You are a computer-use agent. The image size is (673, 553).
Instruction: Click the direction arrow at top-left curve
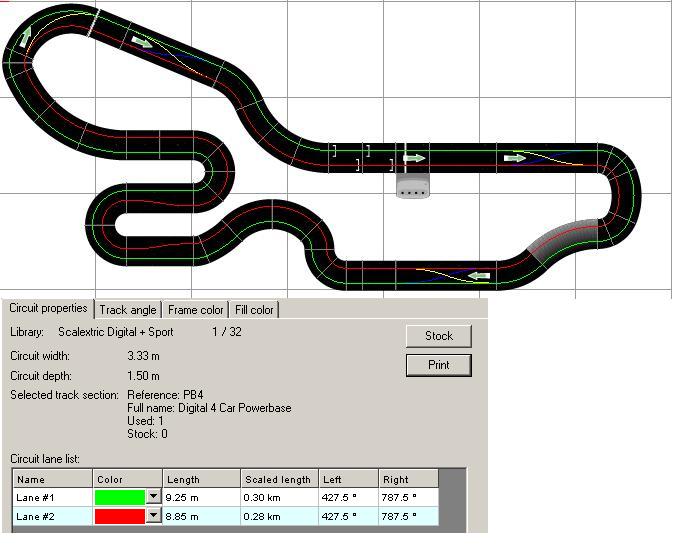[24, 37]
